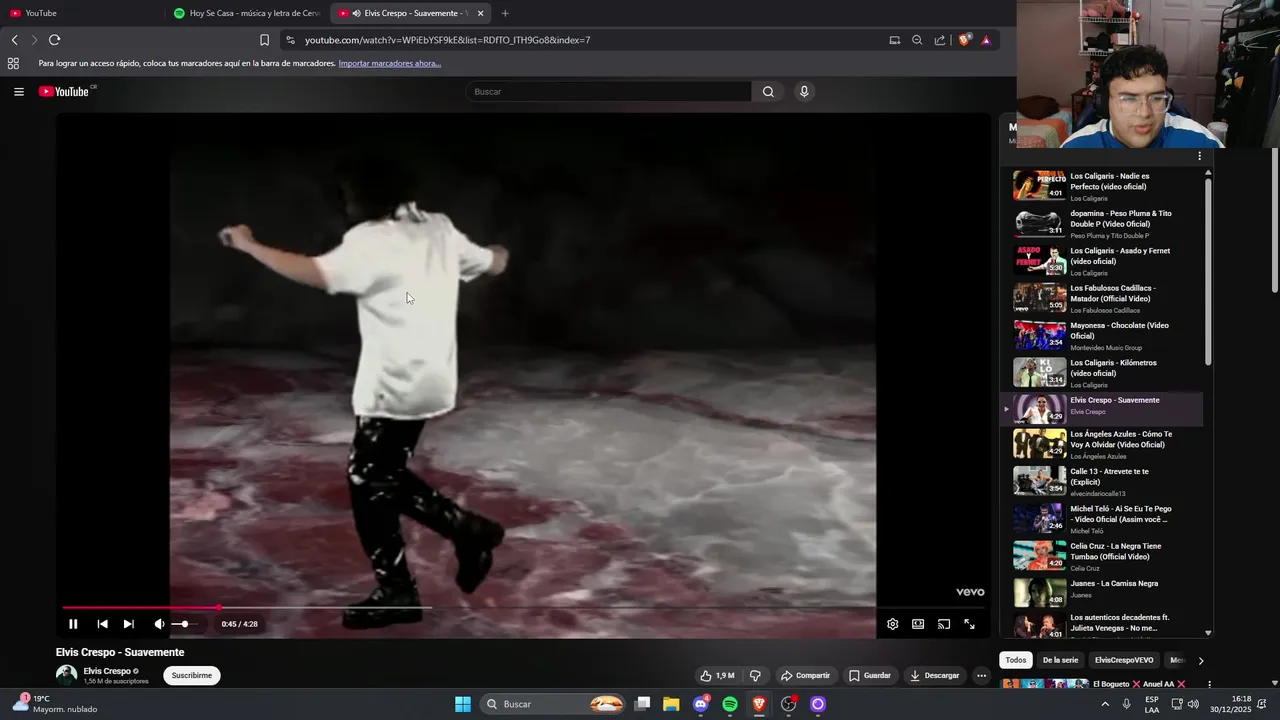This screenshot has height=720, width=1280.
Task: Switch to theater mode view
Action: click(918, 624)
